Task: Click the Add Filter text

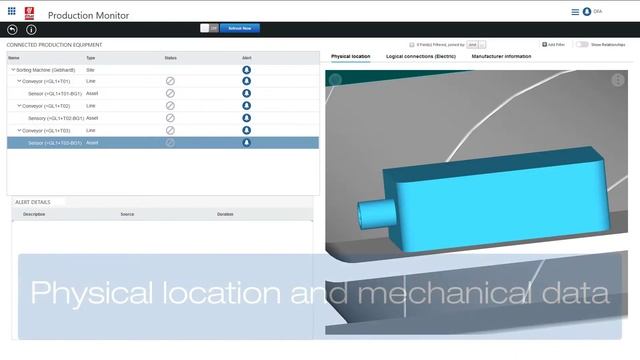Action: 556,44
